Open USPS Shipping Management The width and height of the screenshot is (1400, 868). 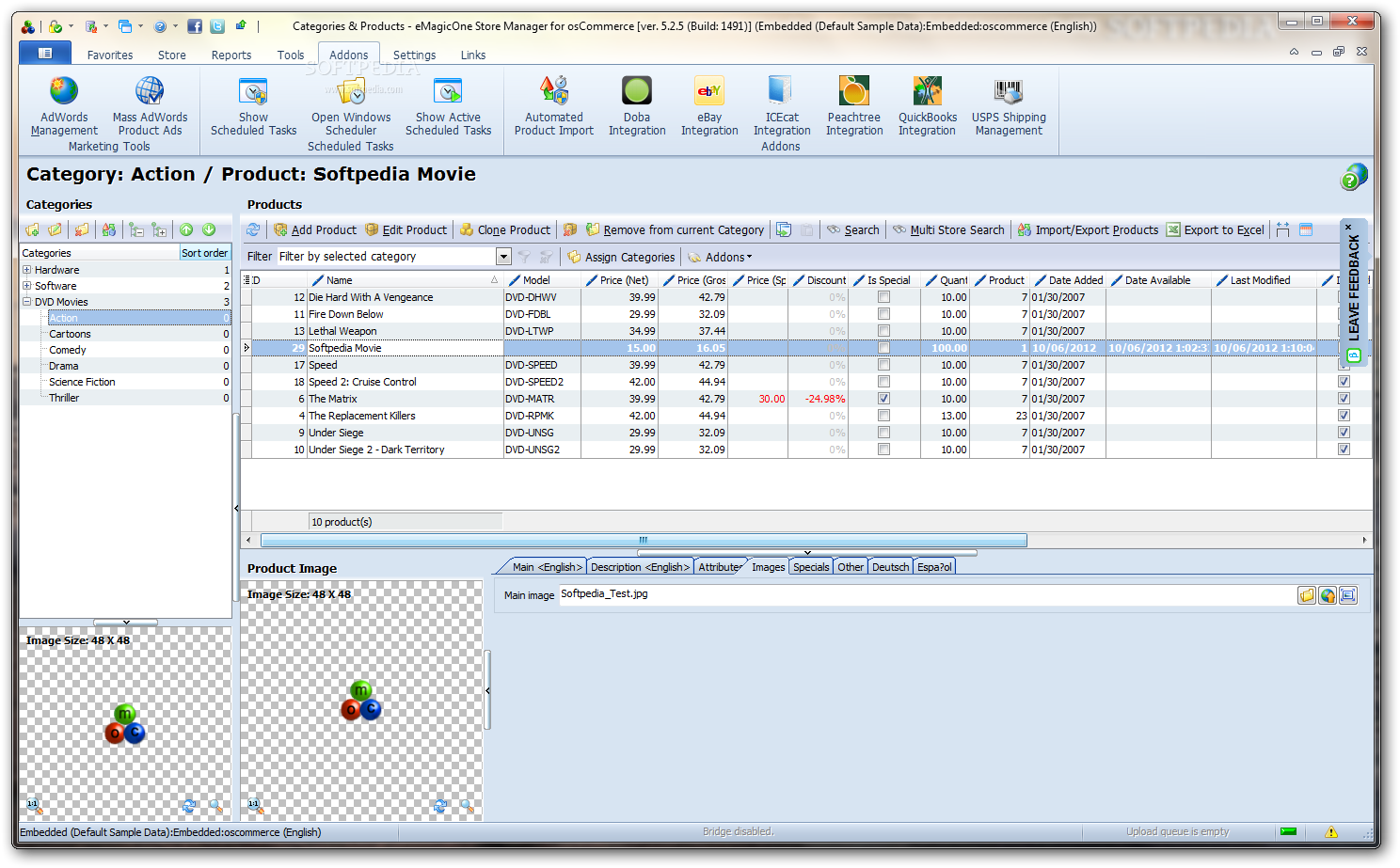pos(1009,106)
